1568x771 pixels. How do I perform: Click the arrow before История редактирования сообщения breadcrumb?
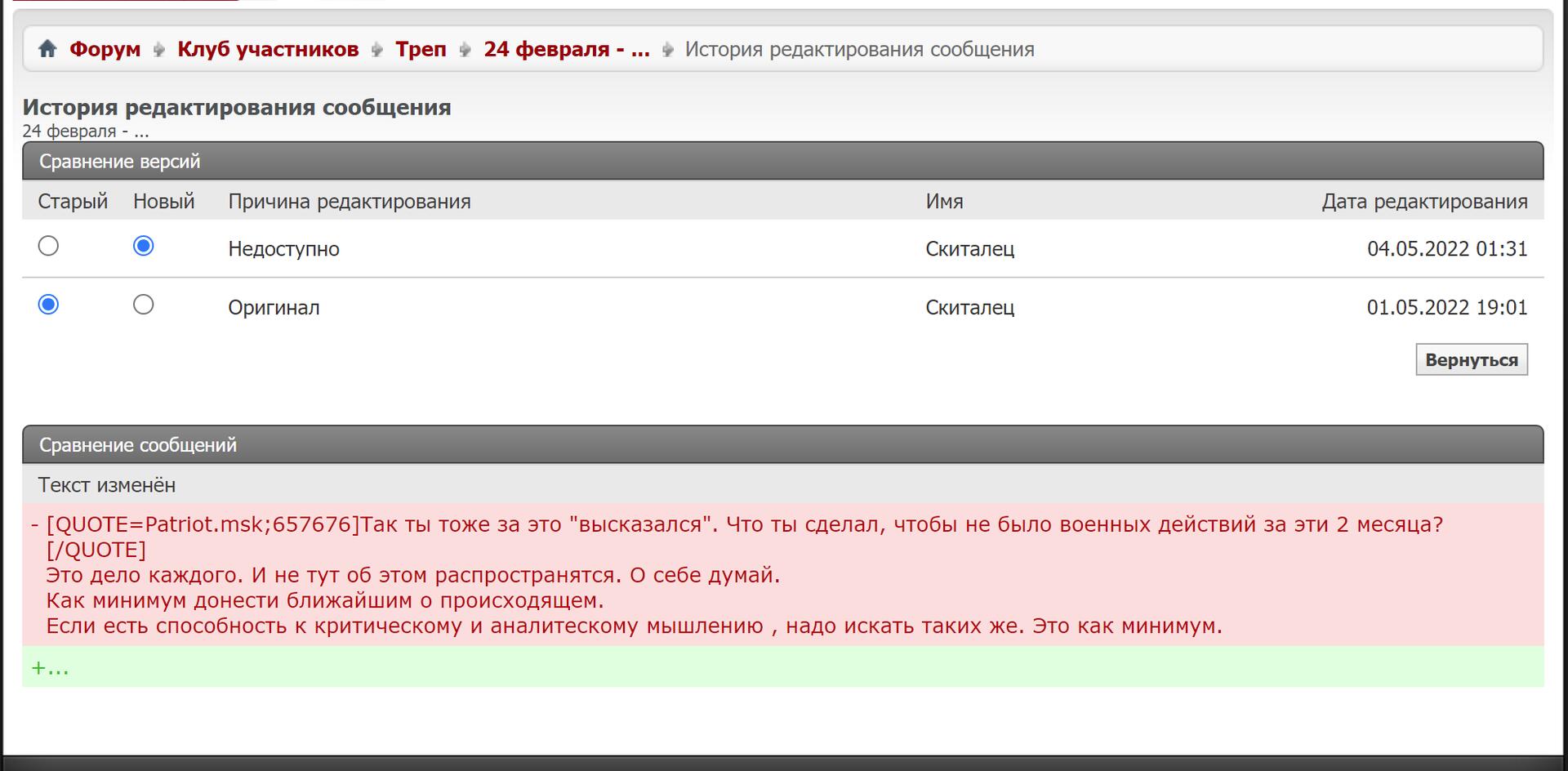[668, 50]
